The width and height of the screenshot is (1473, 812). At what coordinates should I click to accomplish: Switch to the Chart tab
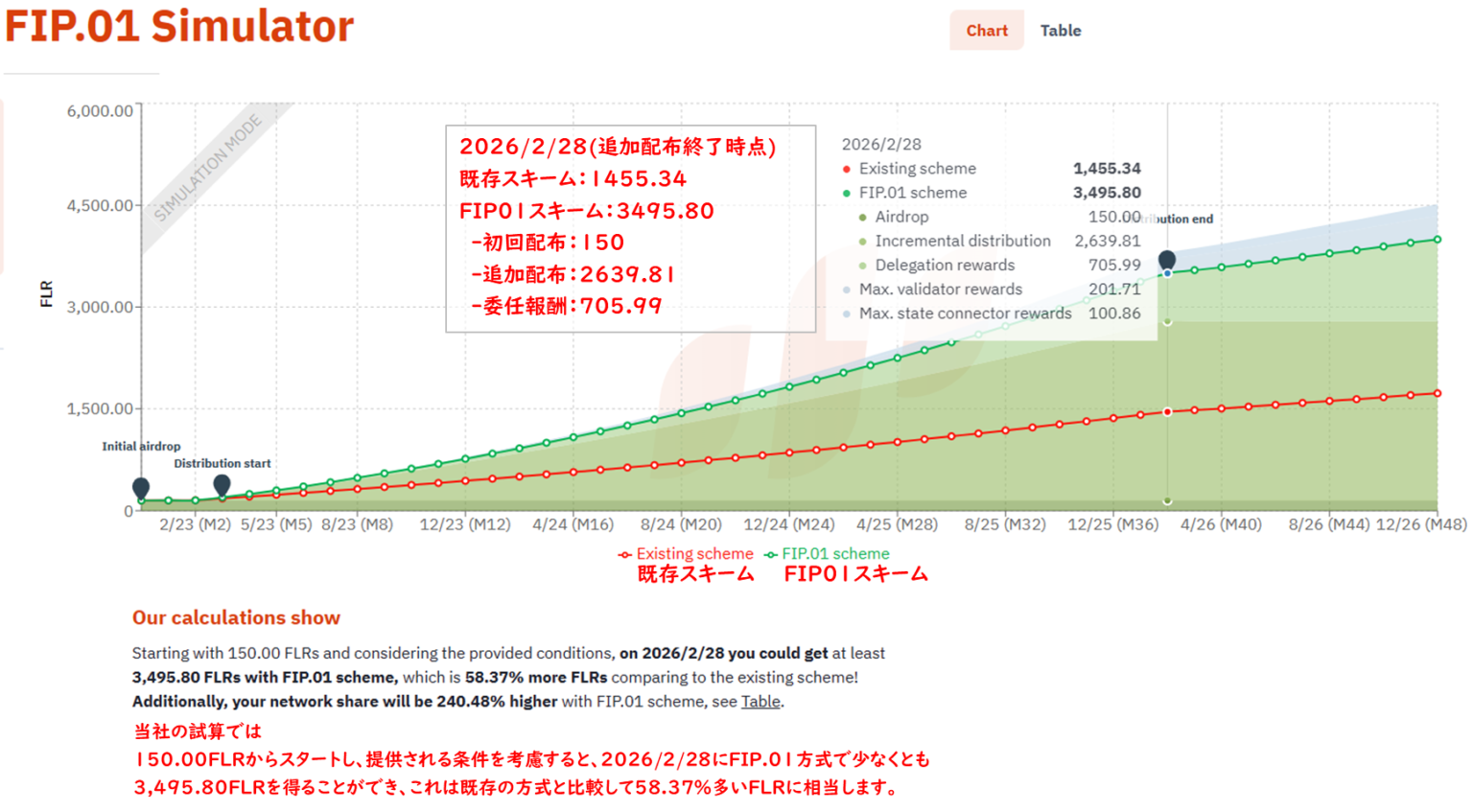coord(986,31)
